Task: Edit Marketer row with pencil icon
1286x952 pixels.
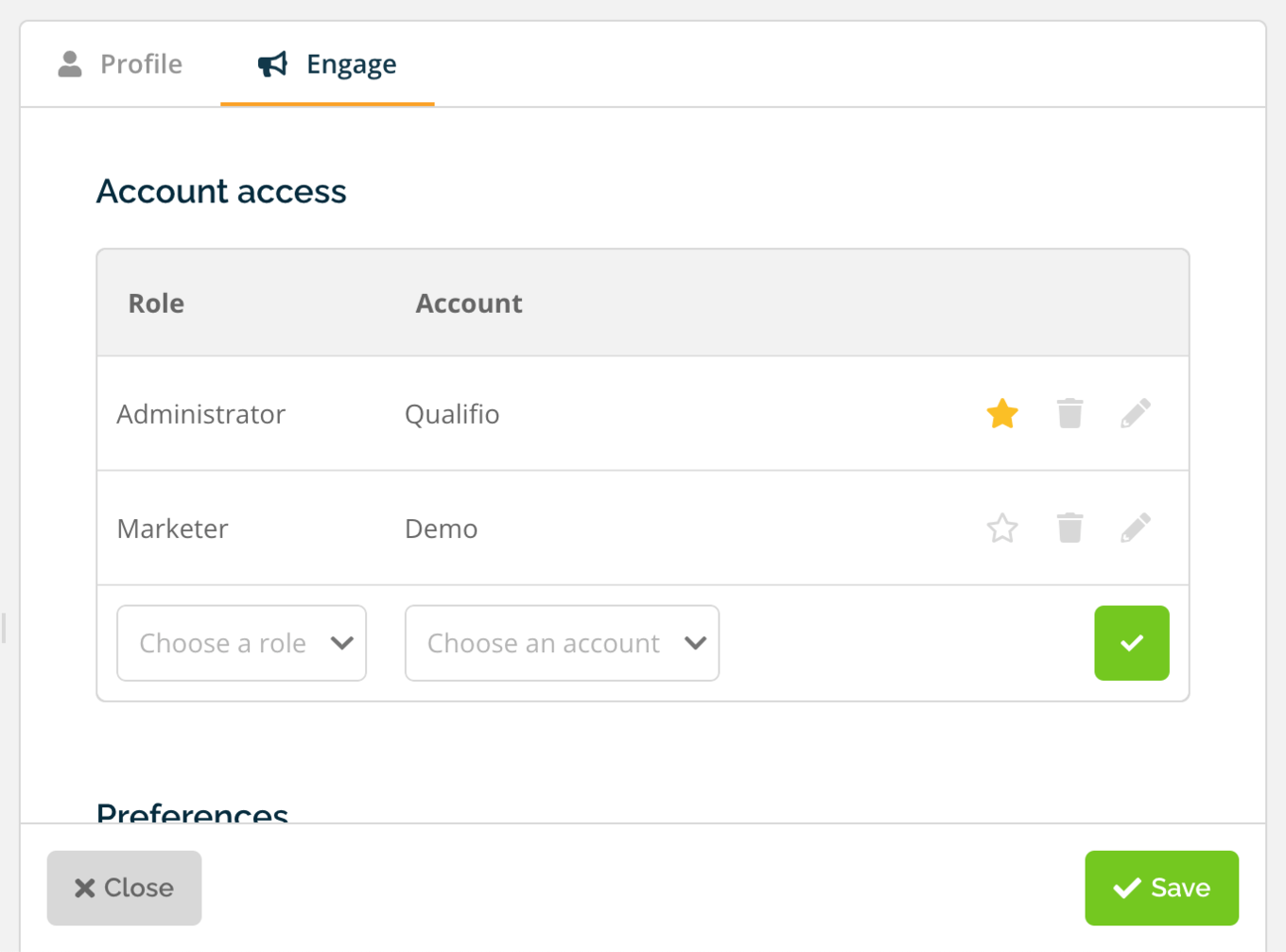Action: click(x=1136, y=528)
